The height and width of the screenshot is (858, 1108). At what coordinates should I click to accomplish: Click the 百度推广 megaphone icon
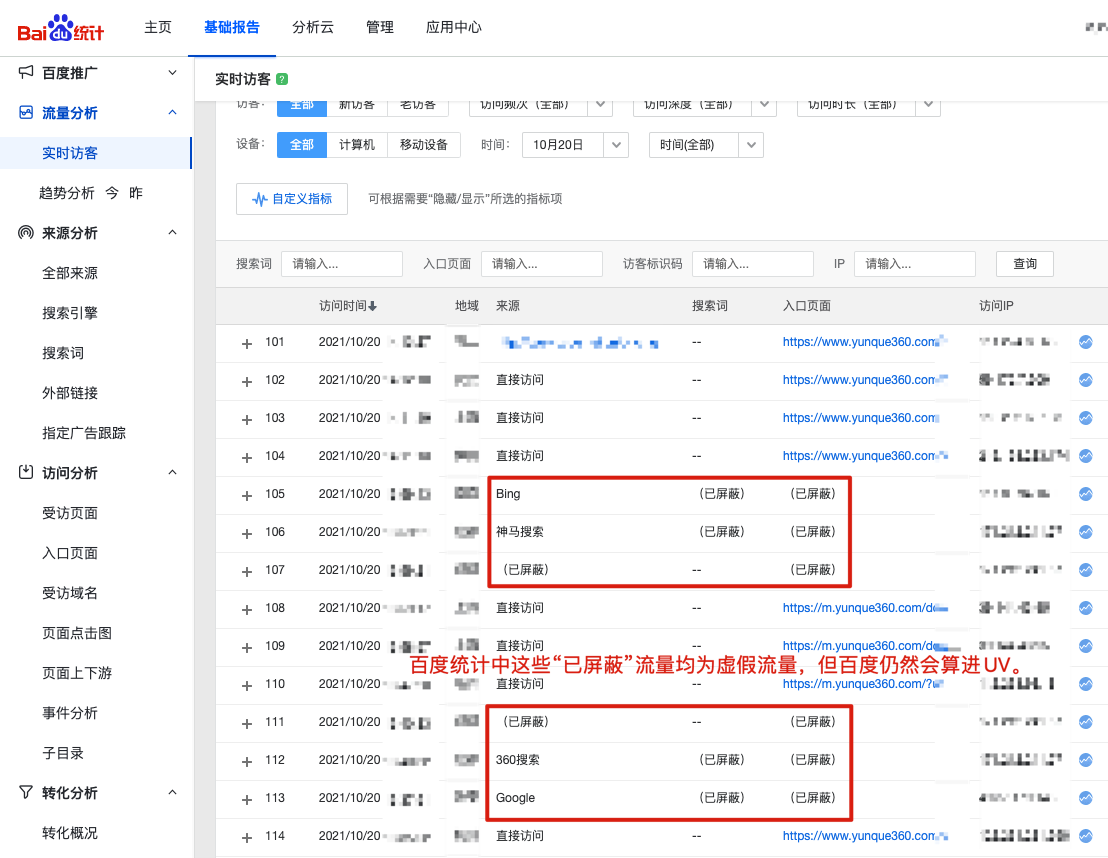pos(26,72)
